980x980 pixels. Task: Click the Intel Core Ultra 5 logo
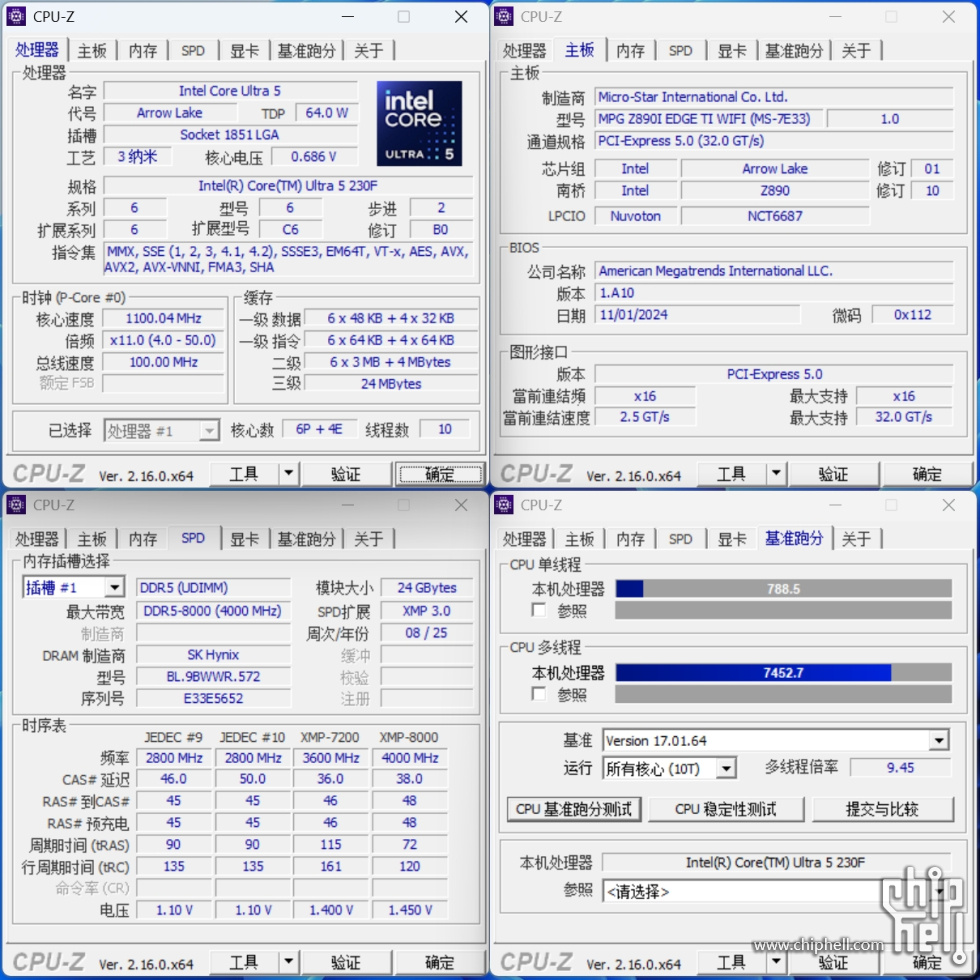point(419,123)
